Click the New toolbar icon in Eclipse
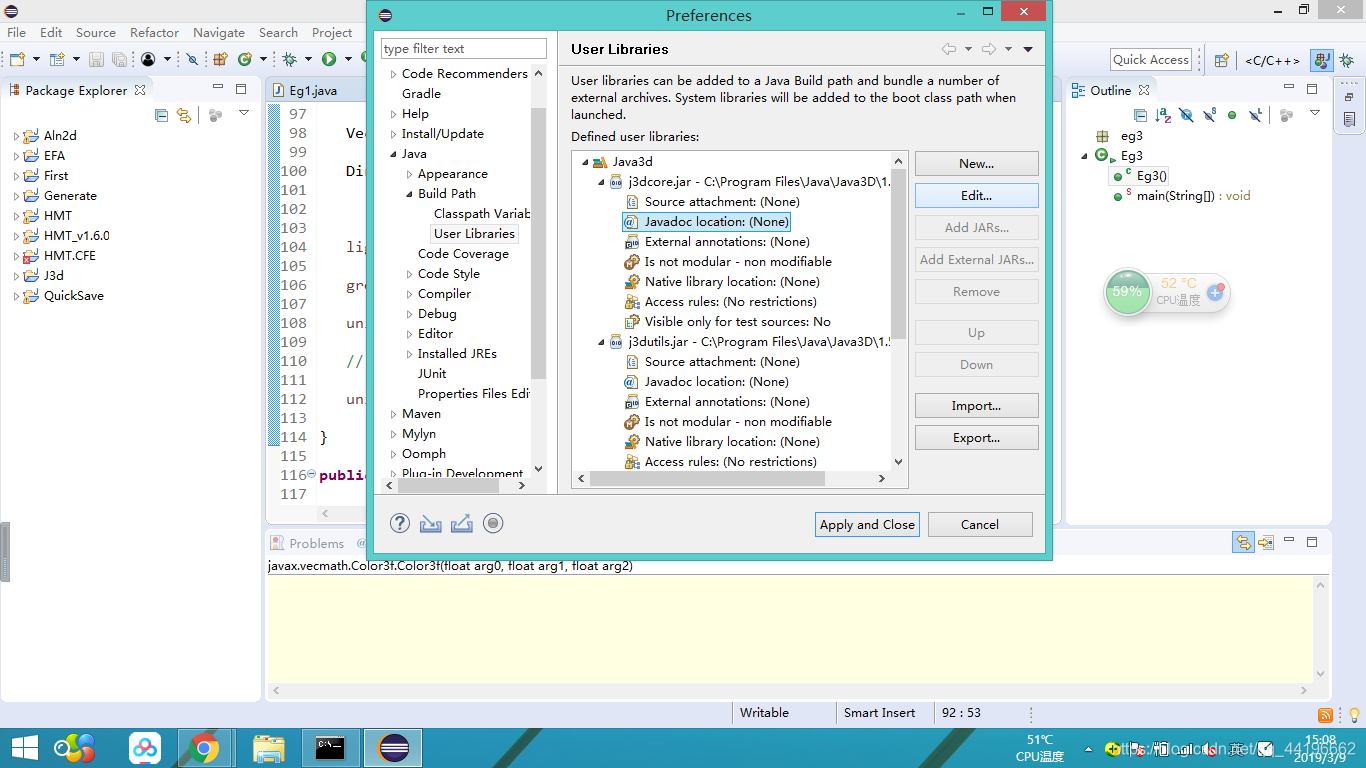1366x768 pixels. (17, 59)
